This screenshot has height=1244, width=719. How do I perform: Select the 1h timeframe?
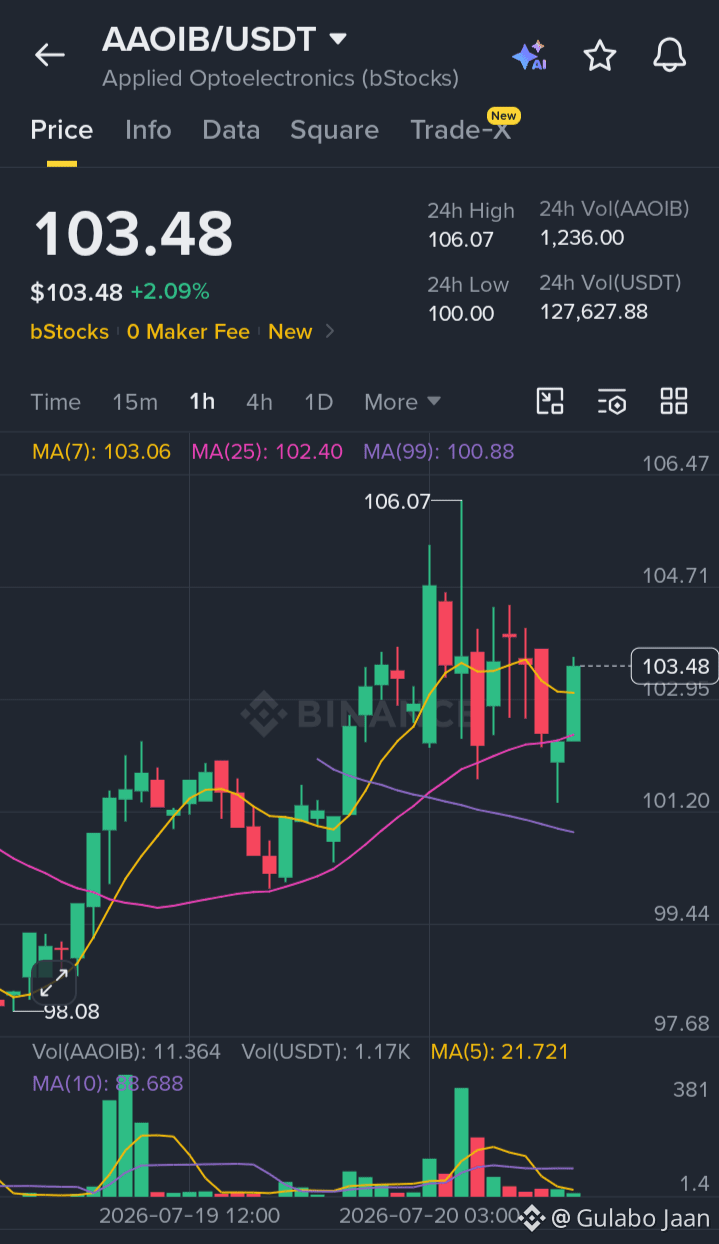coord(202,402)
